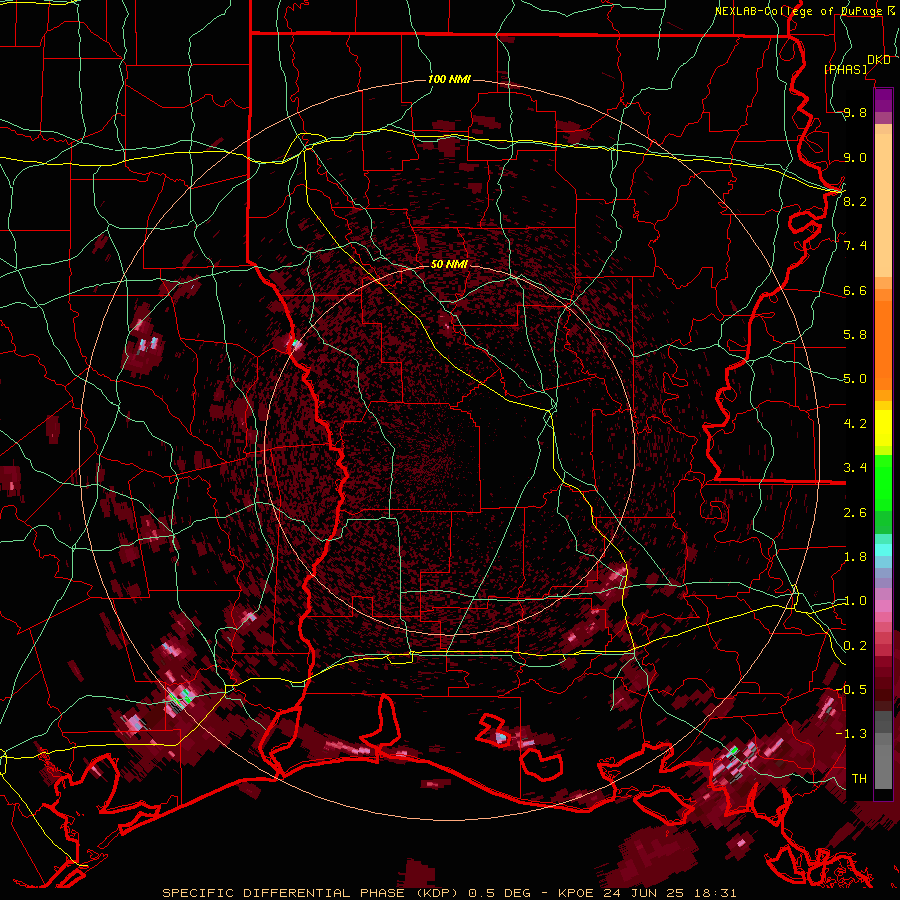
Task: Click the SPECIFIC DIFFERENTIAL PHASE (KDP) caption
Action: tap(310, 893)
